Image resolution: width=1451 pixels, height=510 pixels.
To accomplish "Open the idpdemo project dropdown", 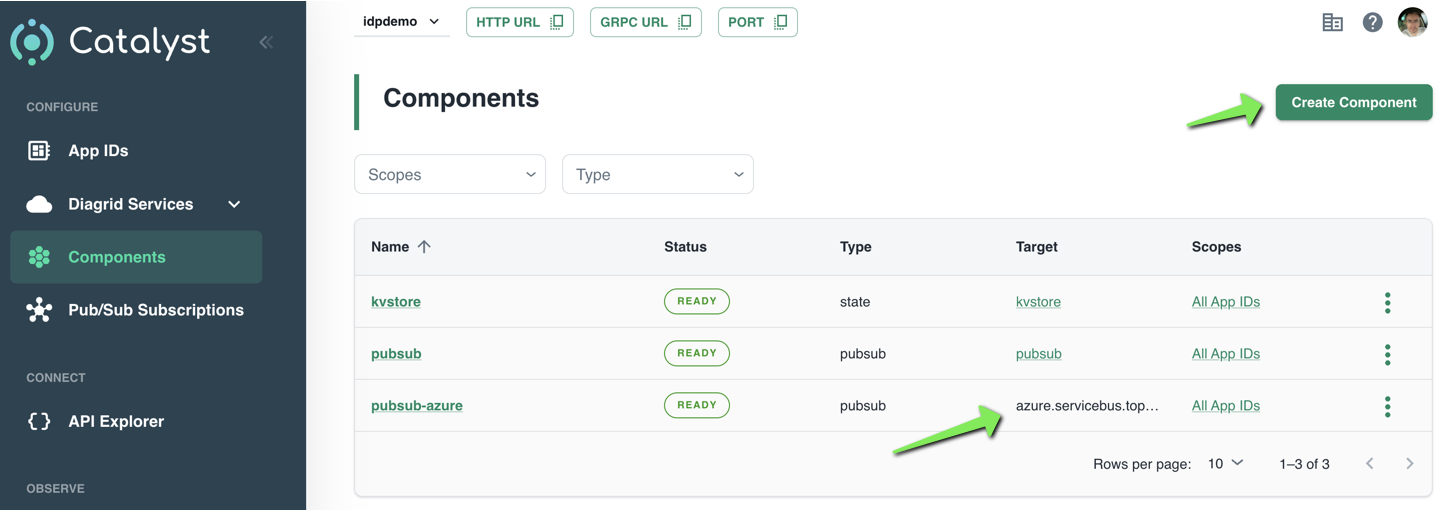I will [x=401, y=21].
